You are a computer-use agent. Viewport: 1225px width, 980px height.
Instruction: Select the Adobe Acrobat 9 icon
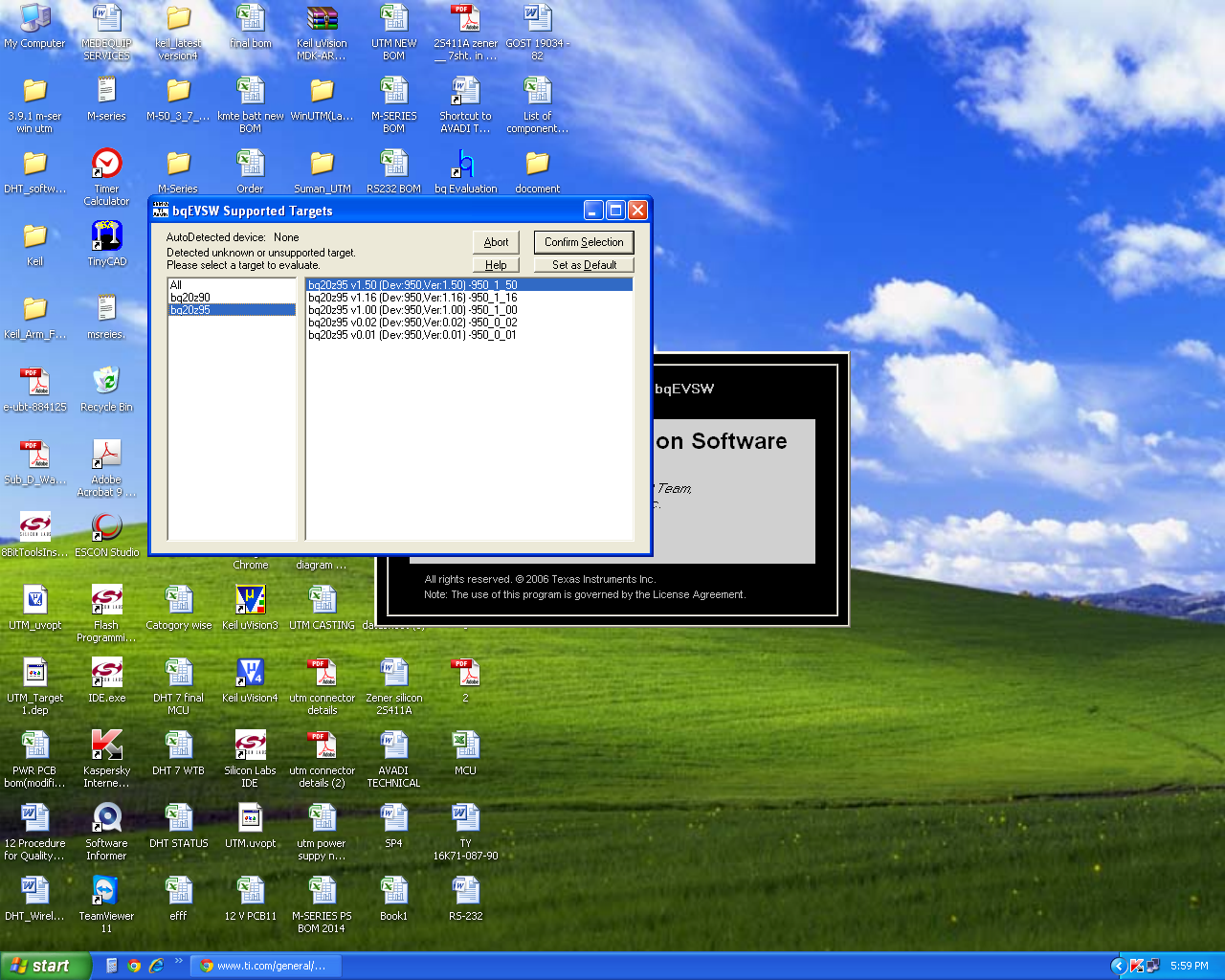[106, 468]
